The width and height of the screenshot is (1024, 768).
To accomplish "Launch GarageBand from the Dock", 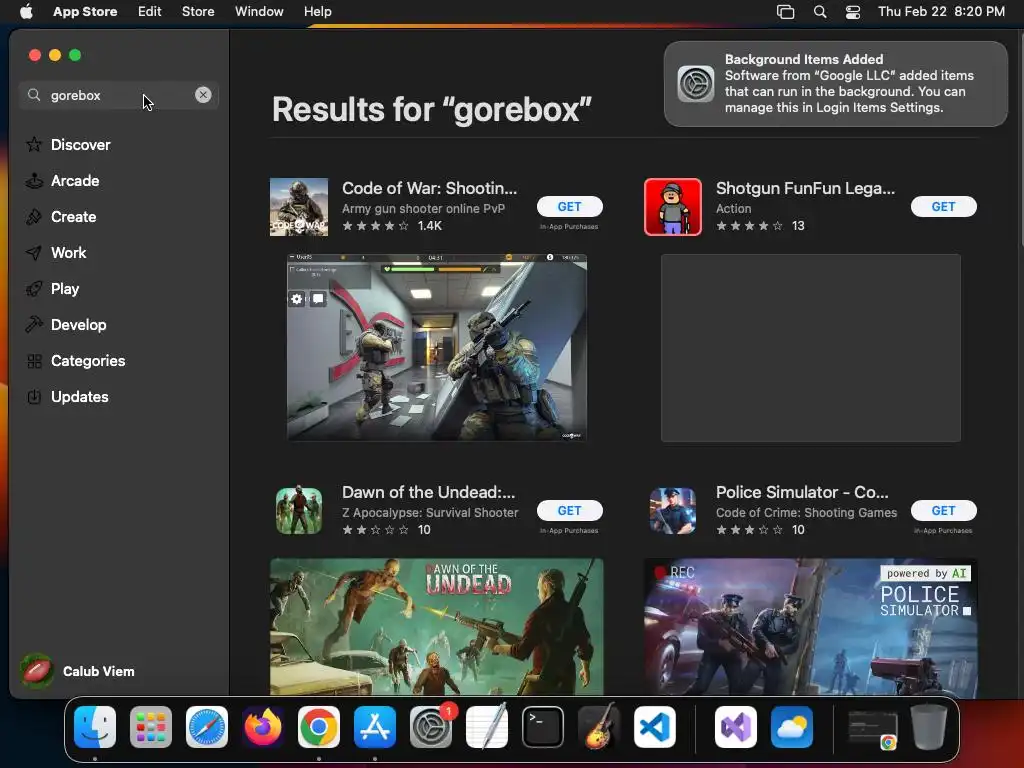I will tap(599, 727).
